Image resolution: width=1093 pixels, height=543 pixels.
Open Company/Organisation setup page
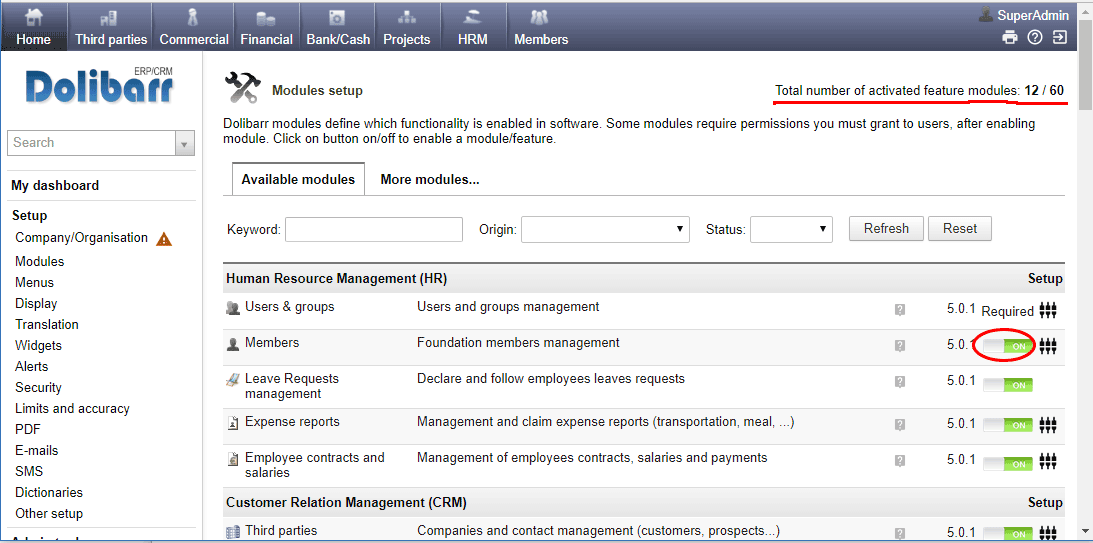pos(82,238)
